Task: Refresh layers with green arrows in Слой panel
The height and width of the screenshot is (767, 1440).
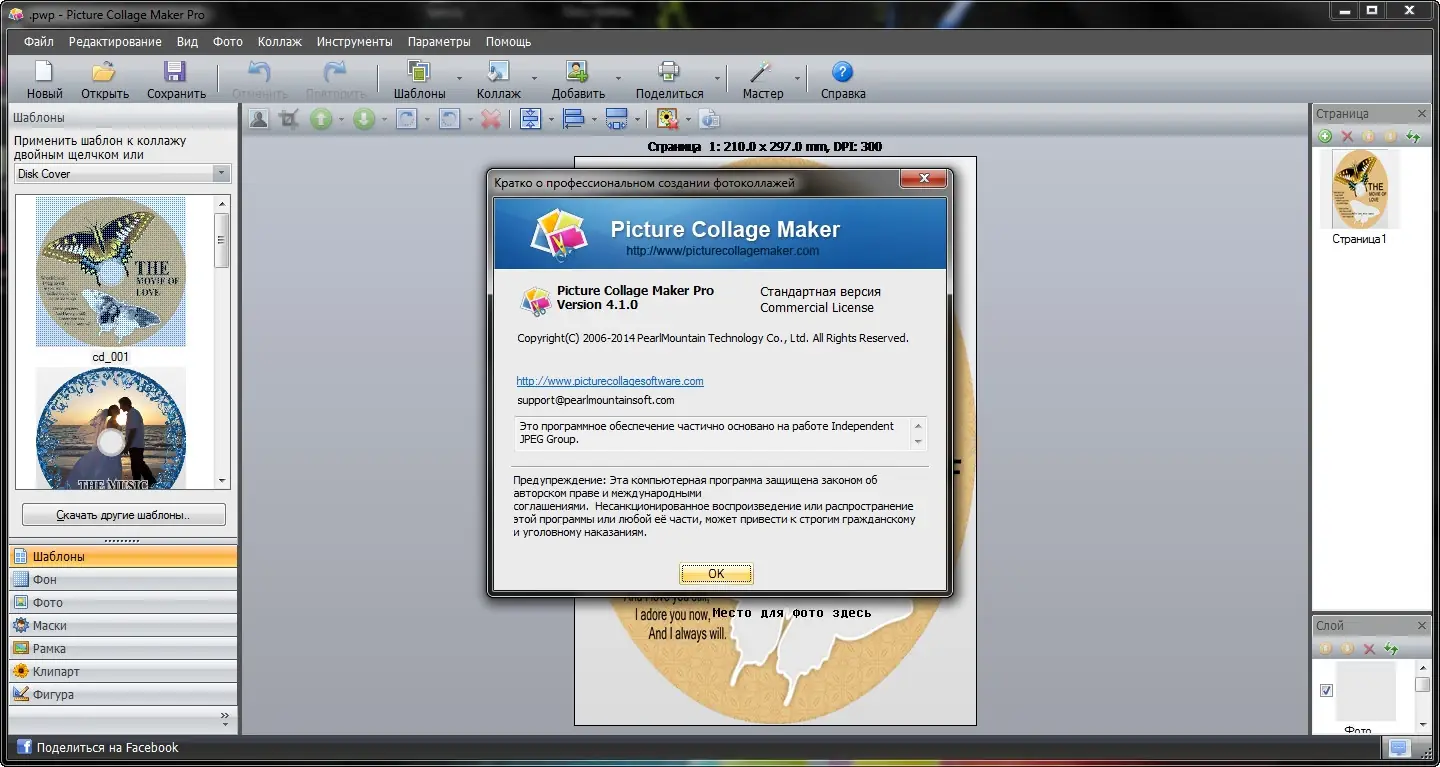Action: 1391,649
